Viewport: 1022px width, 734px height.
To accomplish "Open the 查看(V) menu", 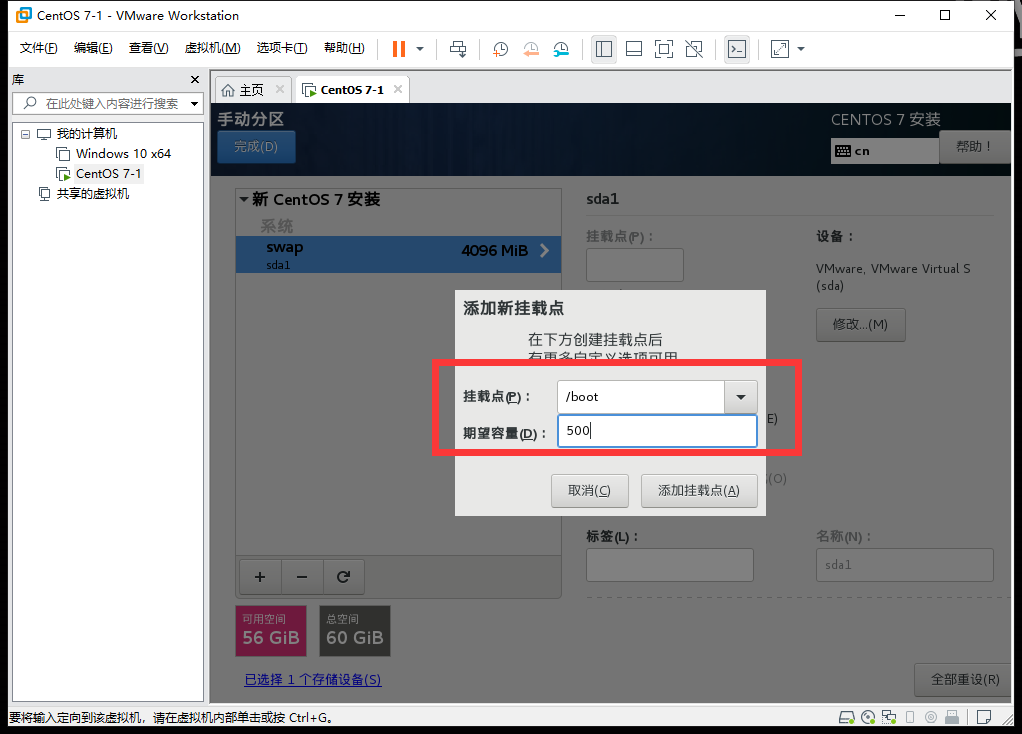I will [x=149, y=48].
